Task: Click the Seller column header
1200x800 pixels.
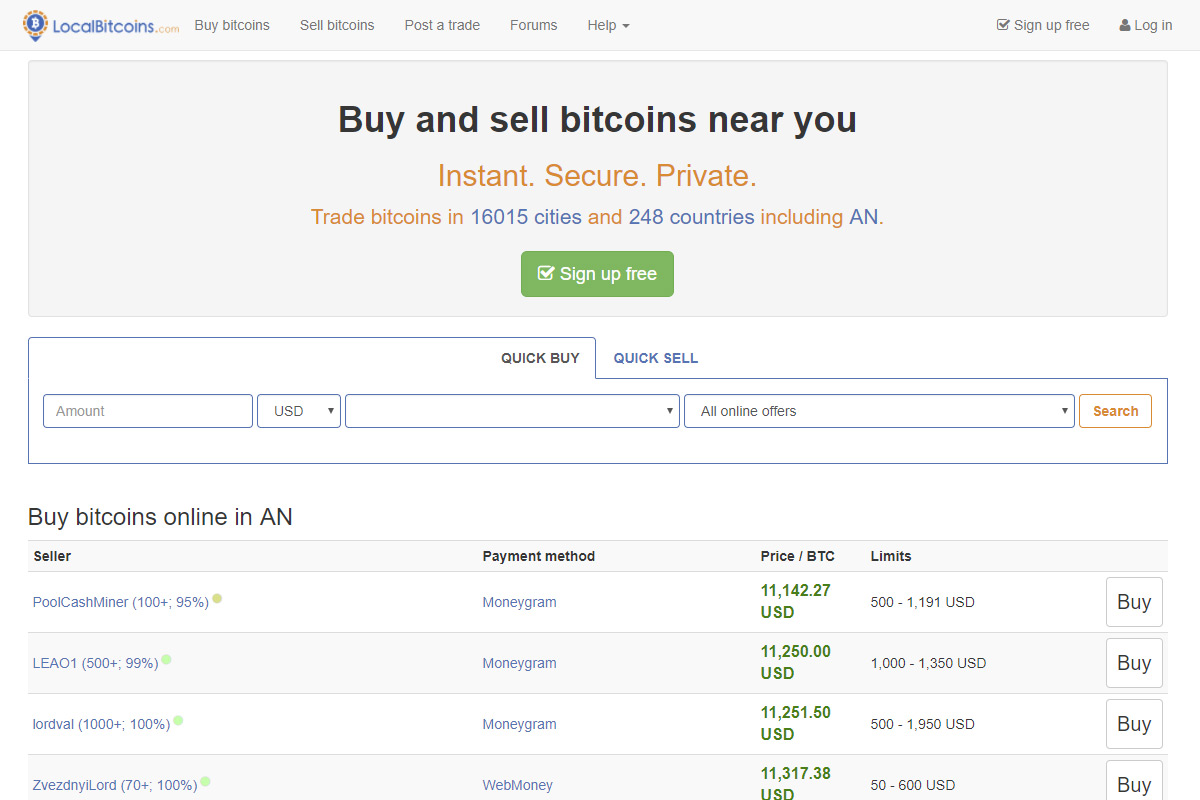Action: (x=52, y=556)
